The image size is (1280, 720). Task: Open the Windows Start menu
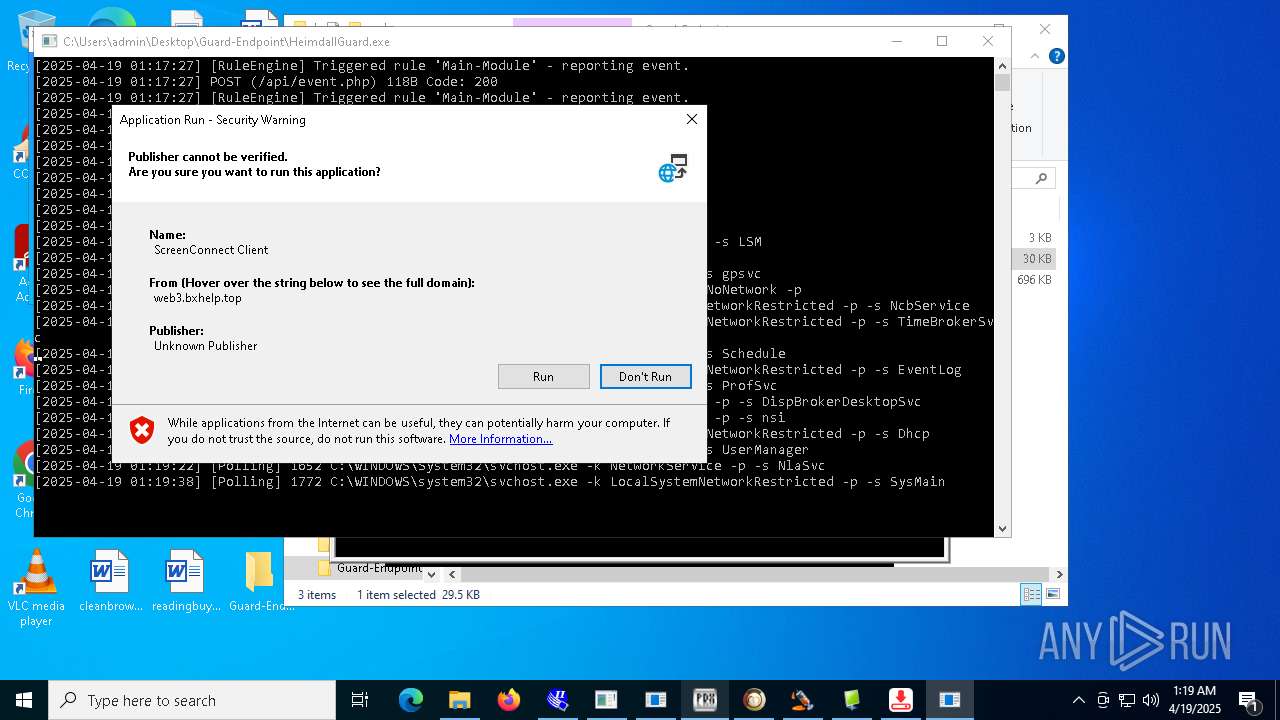(24, 700)
